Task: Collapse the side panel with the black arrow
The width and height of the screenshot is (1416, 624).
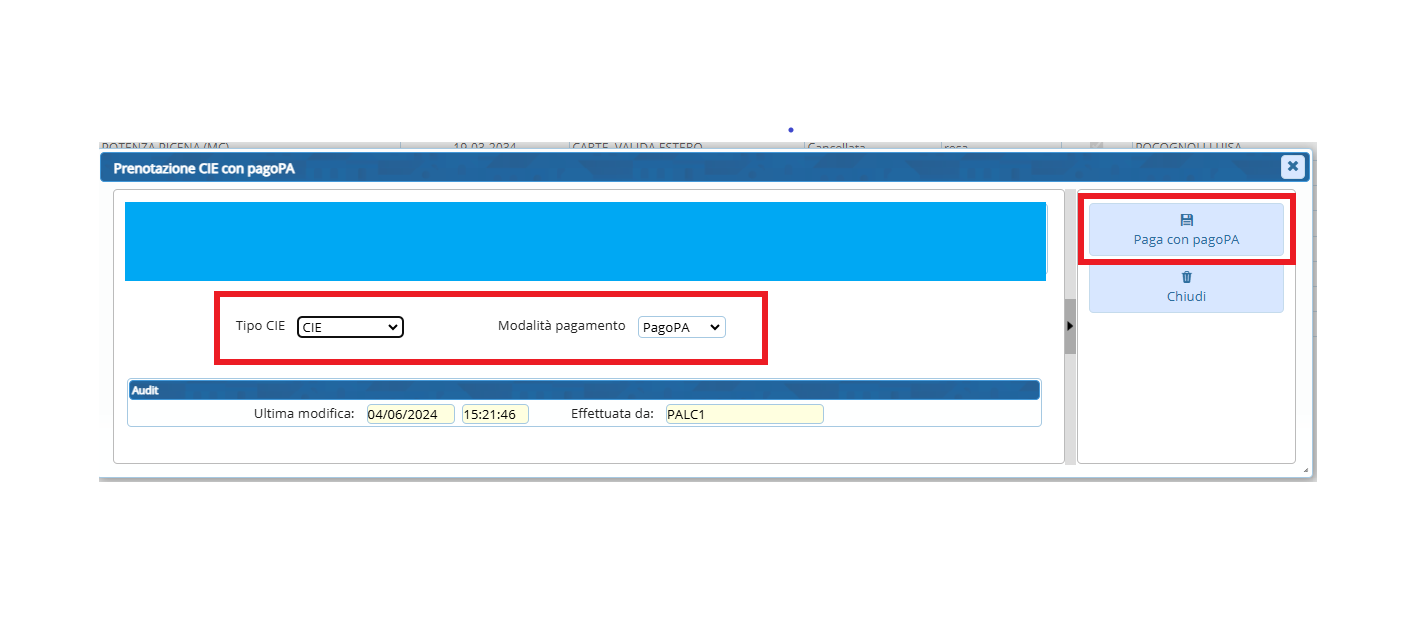Action: click(x=1069, y=326)
